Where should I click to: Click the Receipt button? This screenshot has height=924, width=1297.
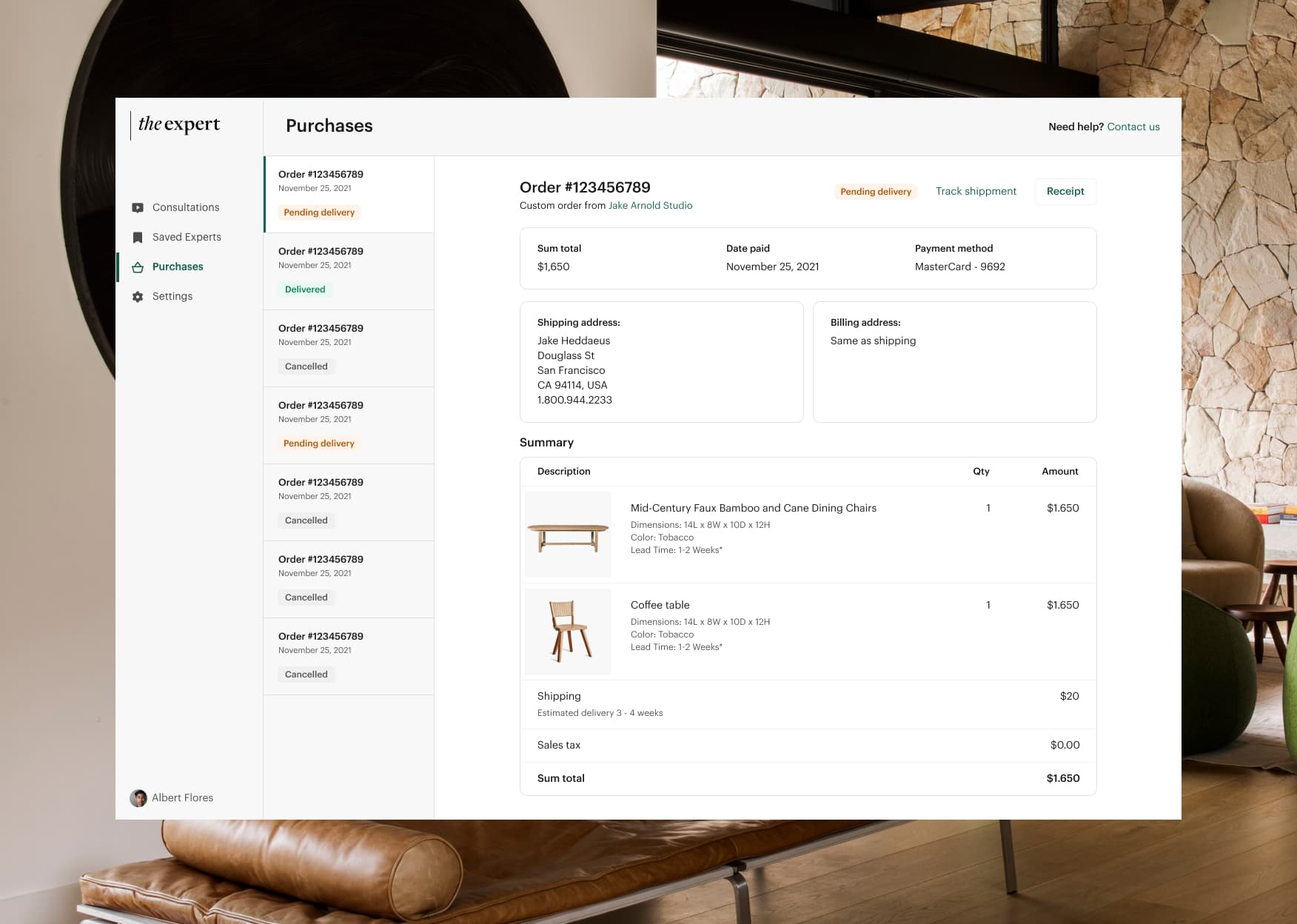[x=1065, y=191]
